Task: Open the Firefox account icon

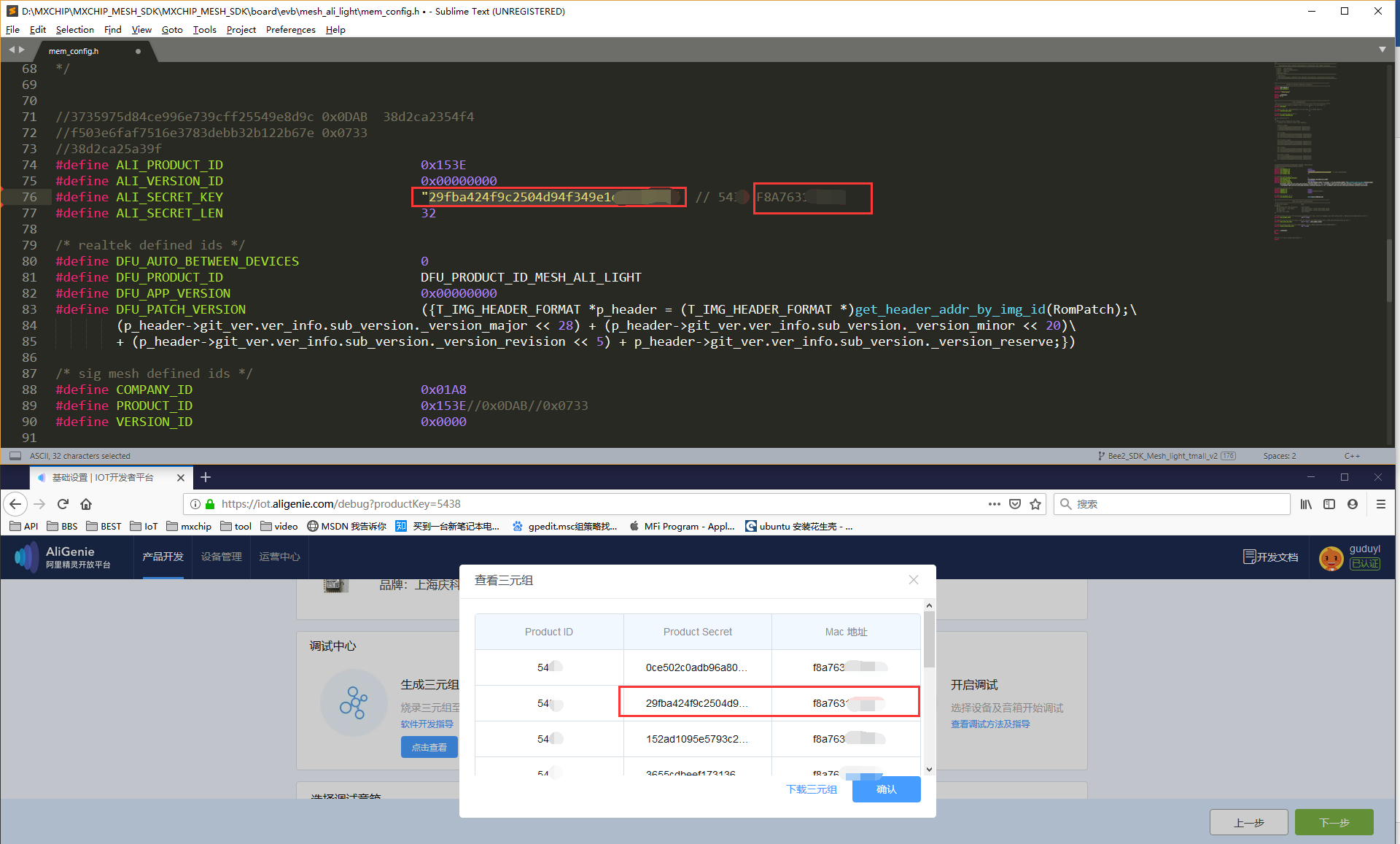Action: click(1353, 504)
